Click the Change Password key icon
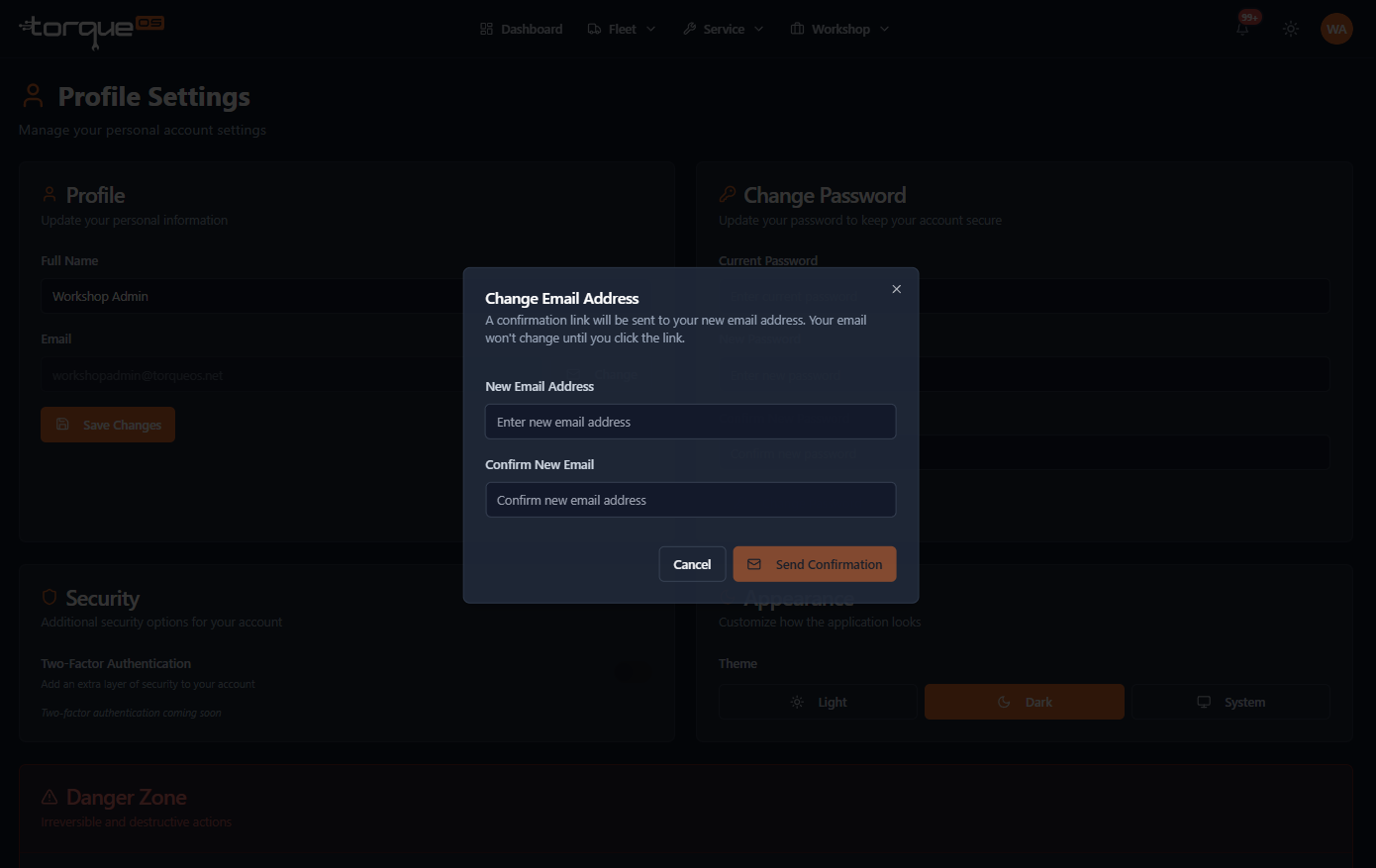Screen dimensions: 1376x868 point(728,194)
